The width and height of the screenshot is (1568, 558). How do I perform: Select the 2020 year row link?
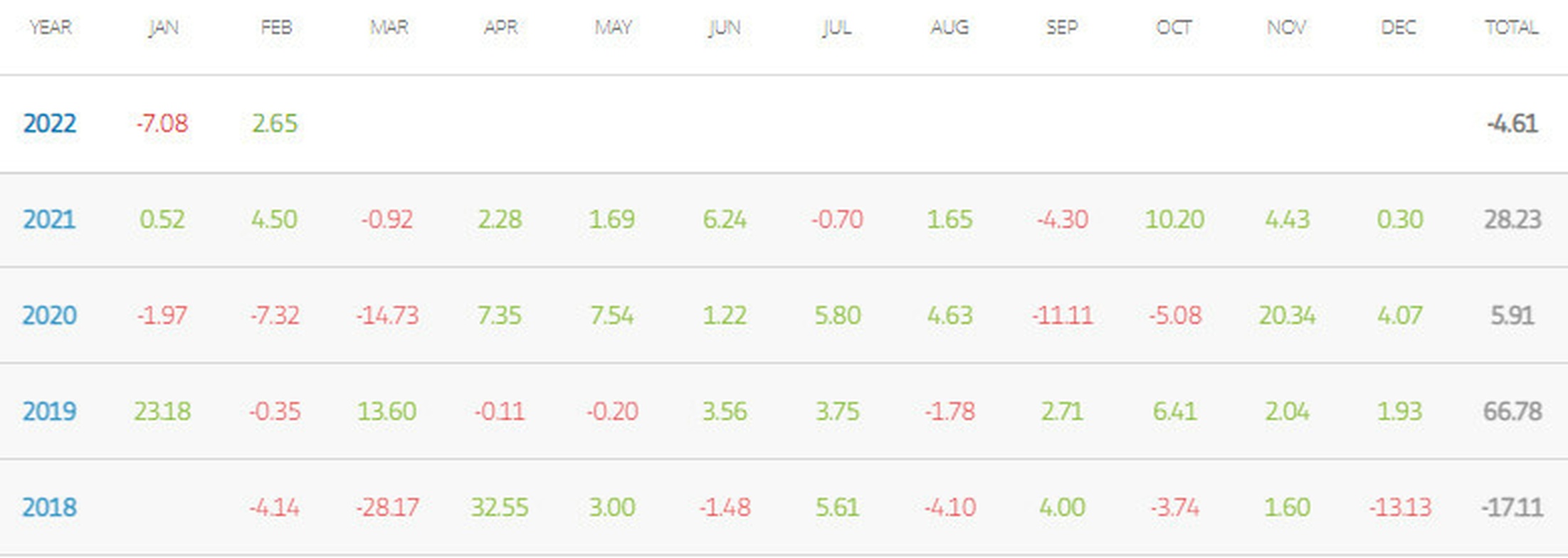pyautogui.click(x=49, y=315)
